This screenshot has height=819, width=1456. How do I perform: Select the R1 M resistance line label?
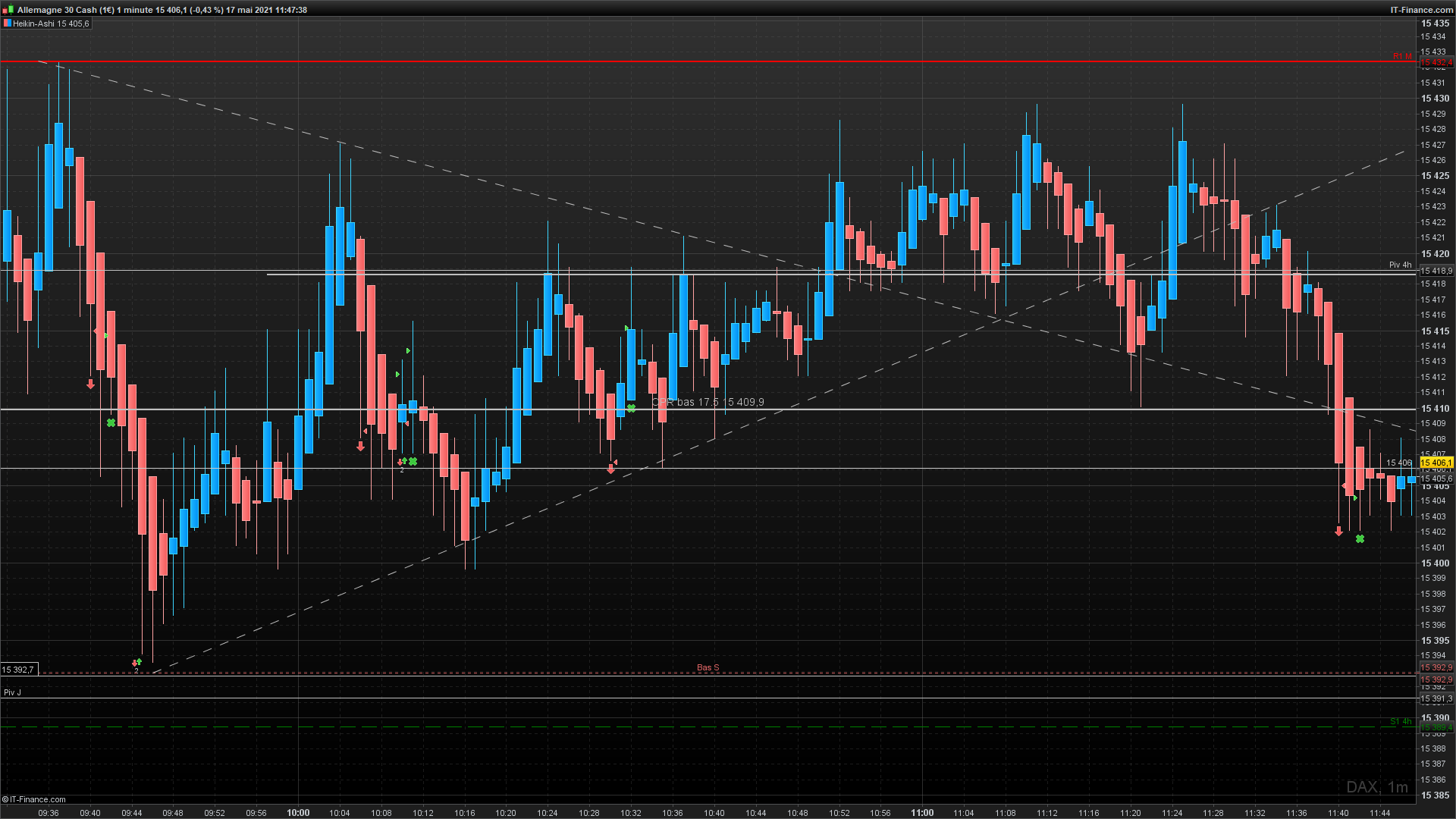[x=1402, y=56]
